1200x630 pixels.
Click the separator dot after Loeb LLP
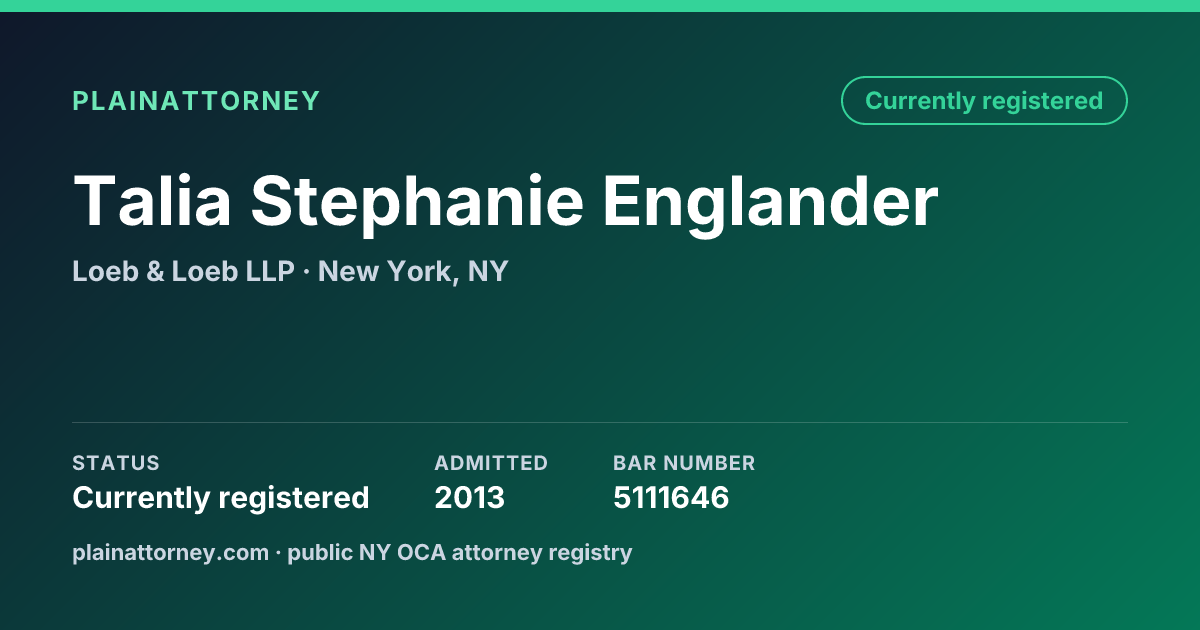[307, 272]
